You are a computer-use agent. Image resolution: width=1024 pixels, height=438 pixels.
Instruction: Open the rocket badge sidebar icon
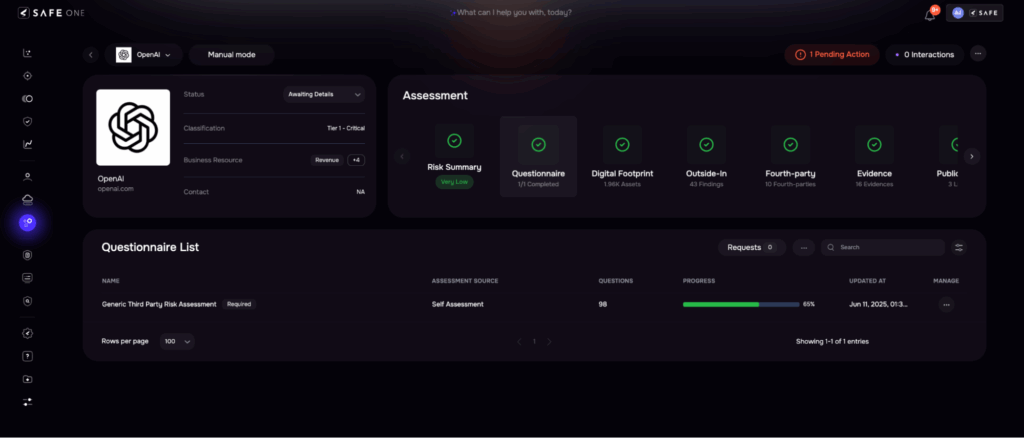[x=27, y=333]
